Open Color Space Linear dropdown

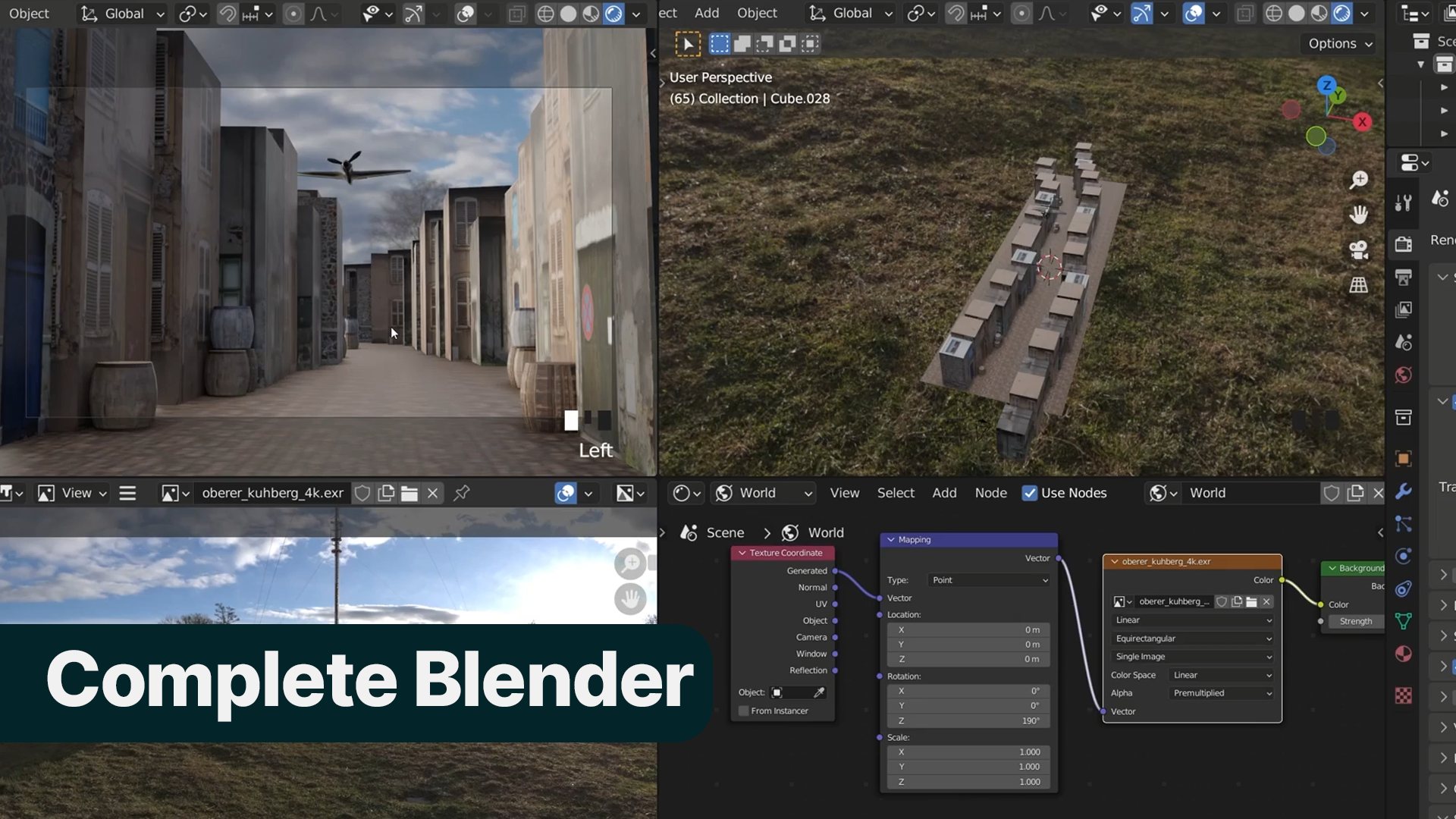(x=1222, y=675)
